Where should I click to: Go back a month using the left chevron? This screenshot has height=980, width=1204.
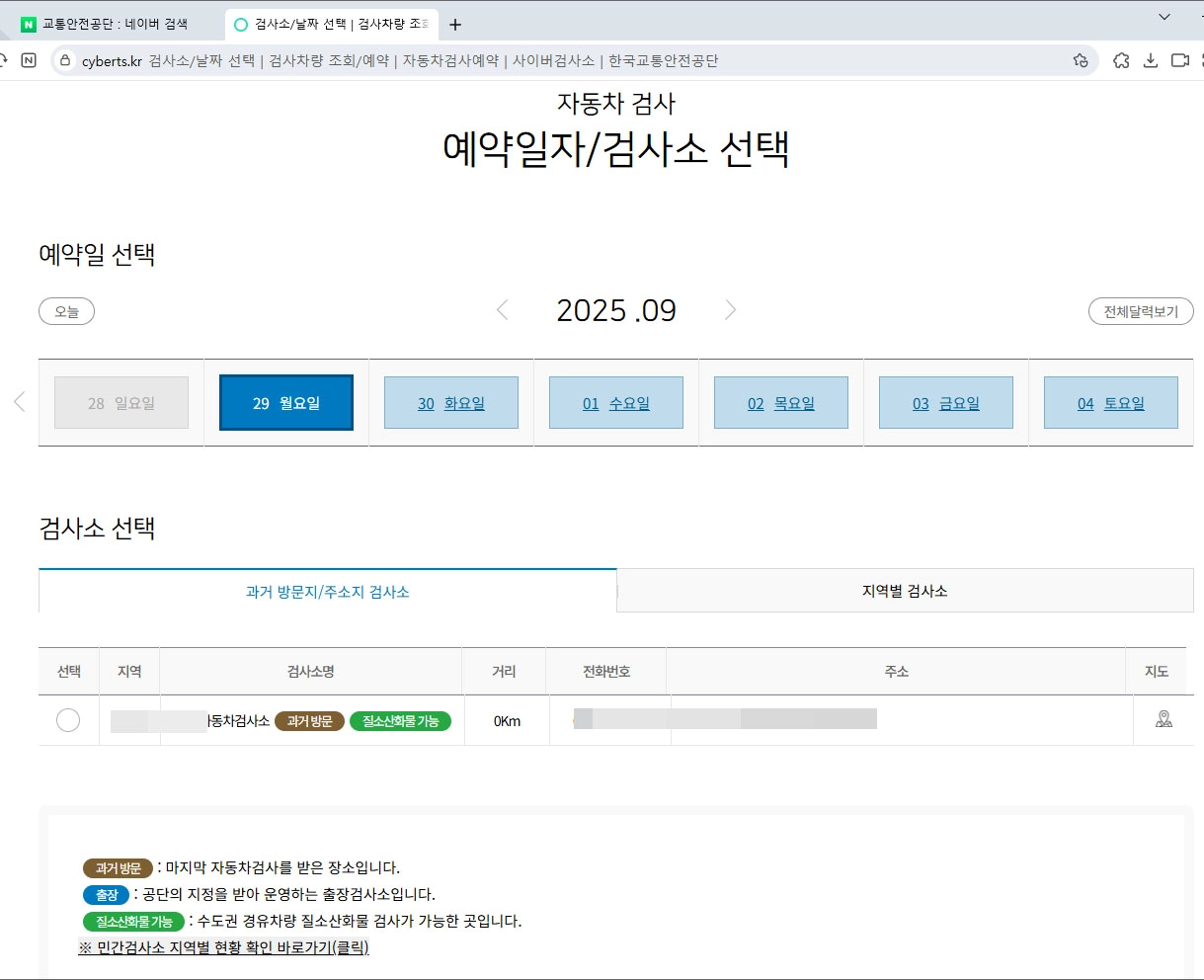click(502, 310)
